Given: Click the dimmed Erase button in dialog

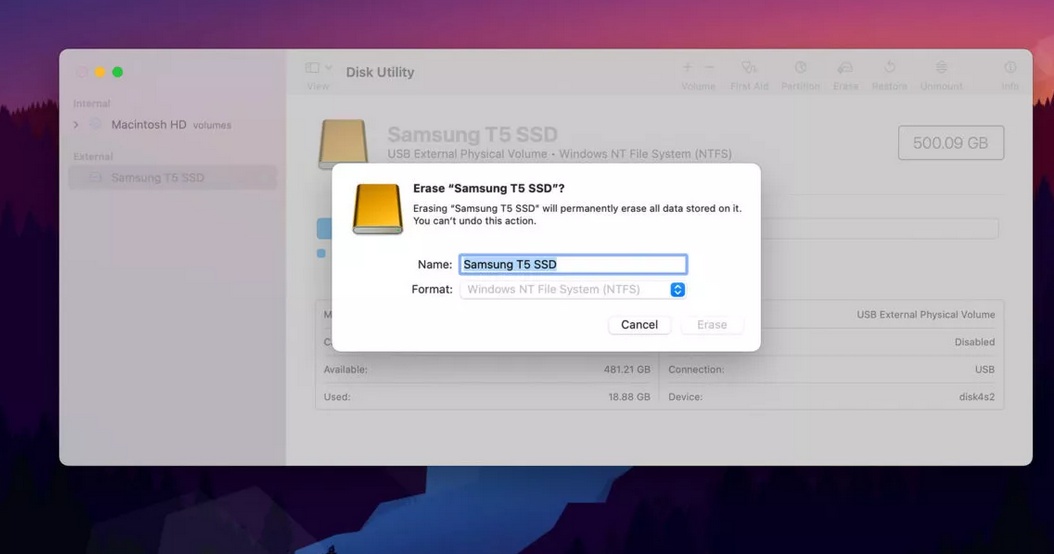Looking at the screenshot, I should tap(712, 325).
